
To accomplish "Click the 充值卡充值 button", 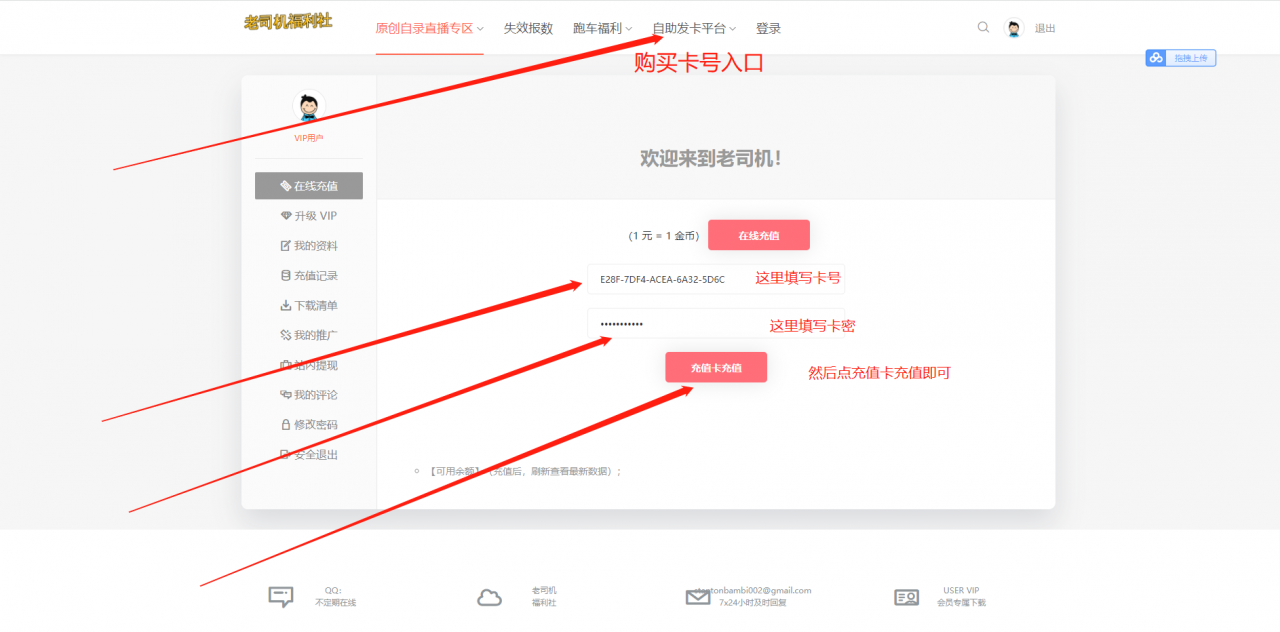I will point(716,368).
